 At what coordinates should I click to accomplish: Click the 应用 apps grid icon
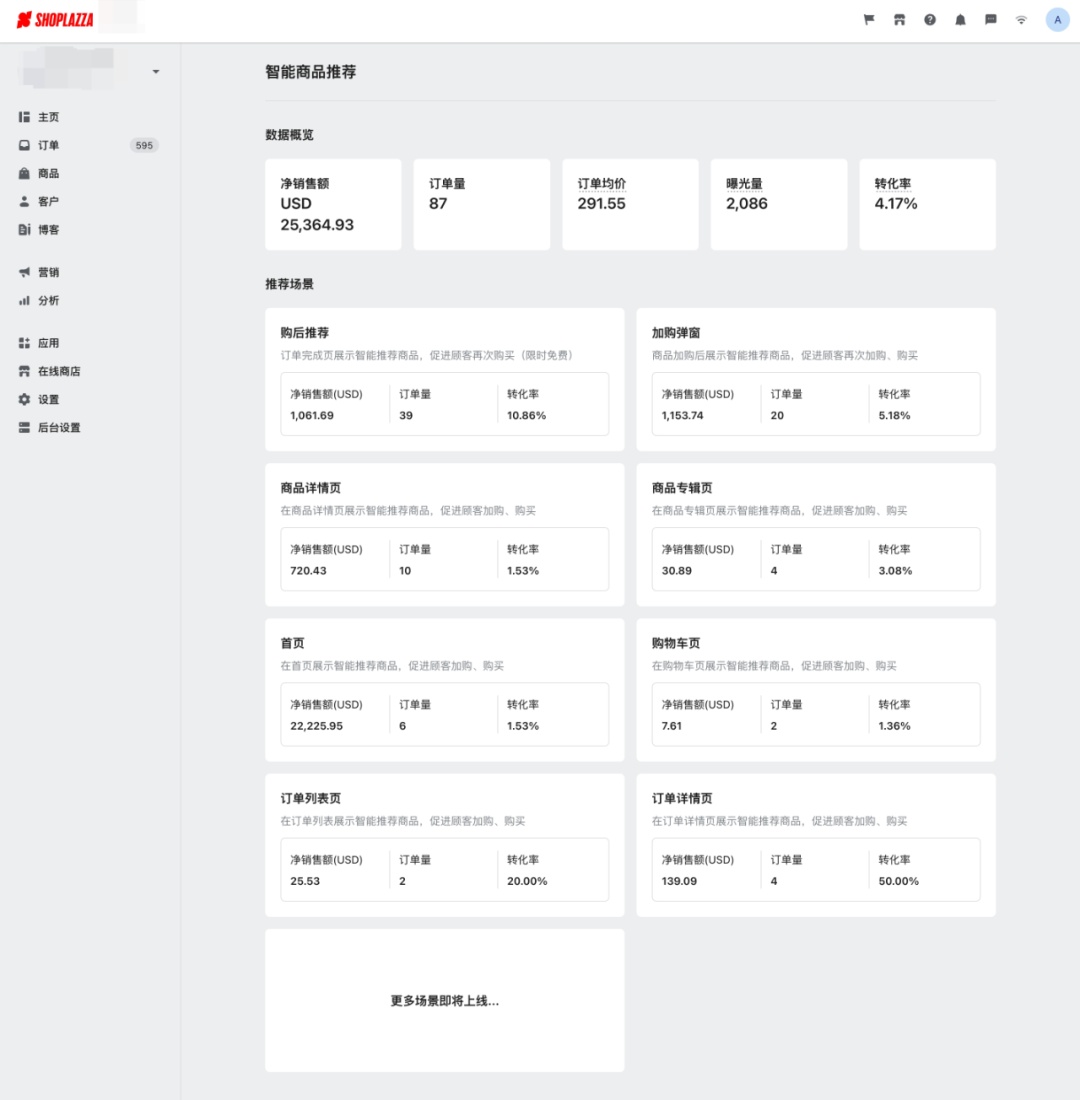pyautogui.click(x=25, y=343)
